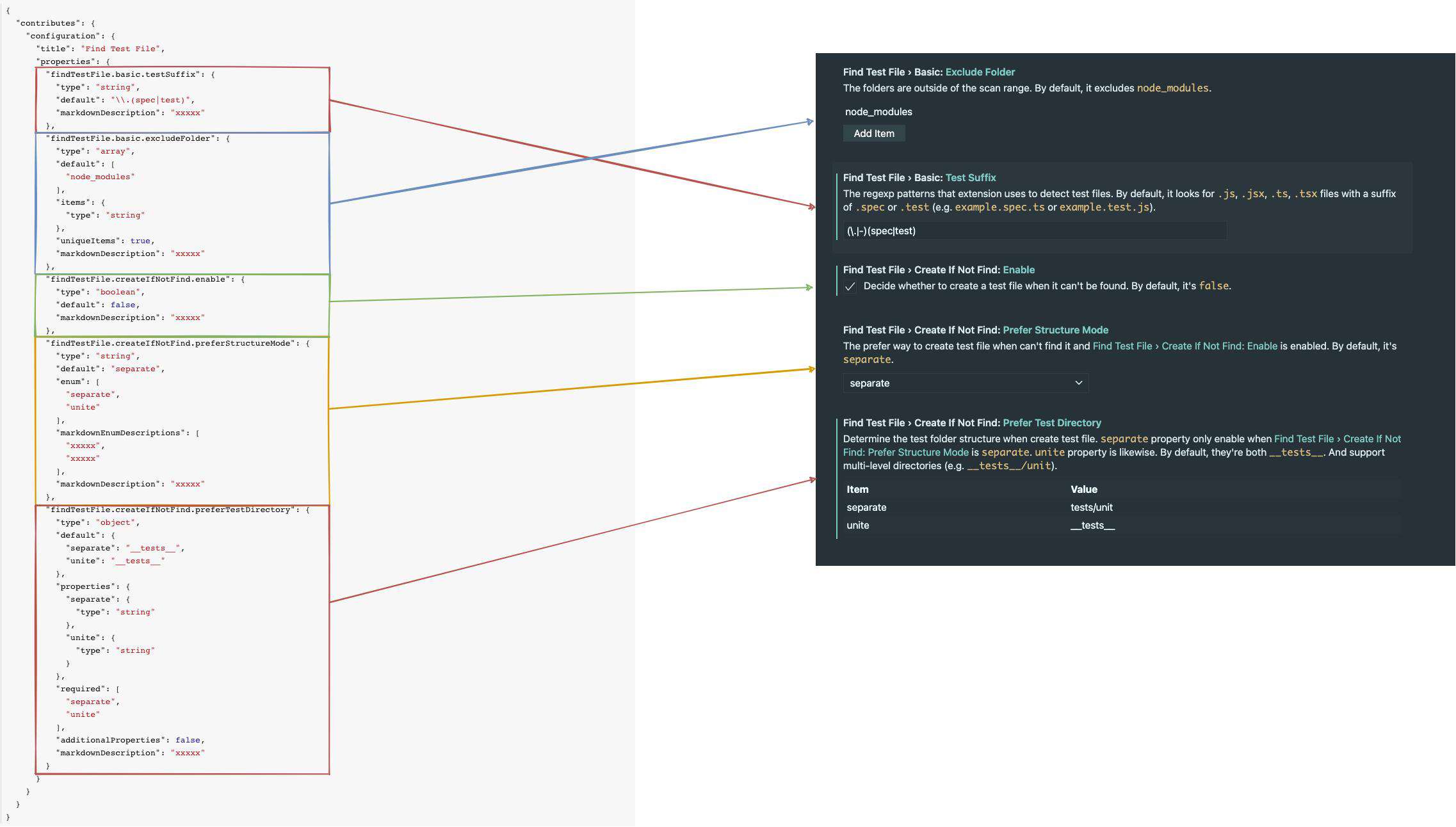Toggle the Create If Not Find Enable checkbox
This screenshot has width=1456, height=827.
point(850,287)
